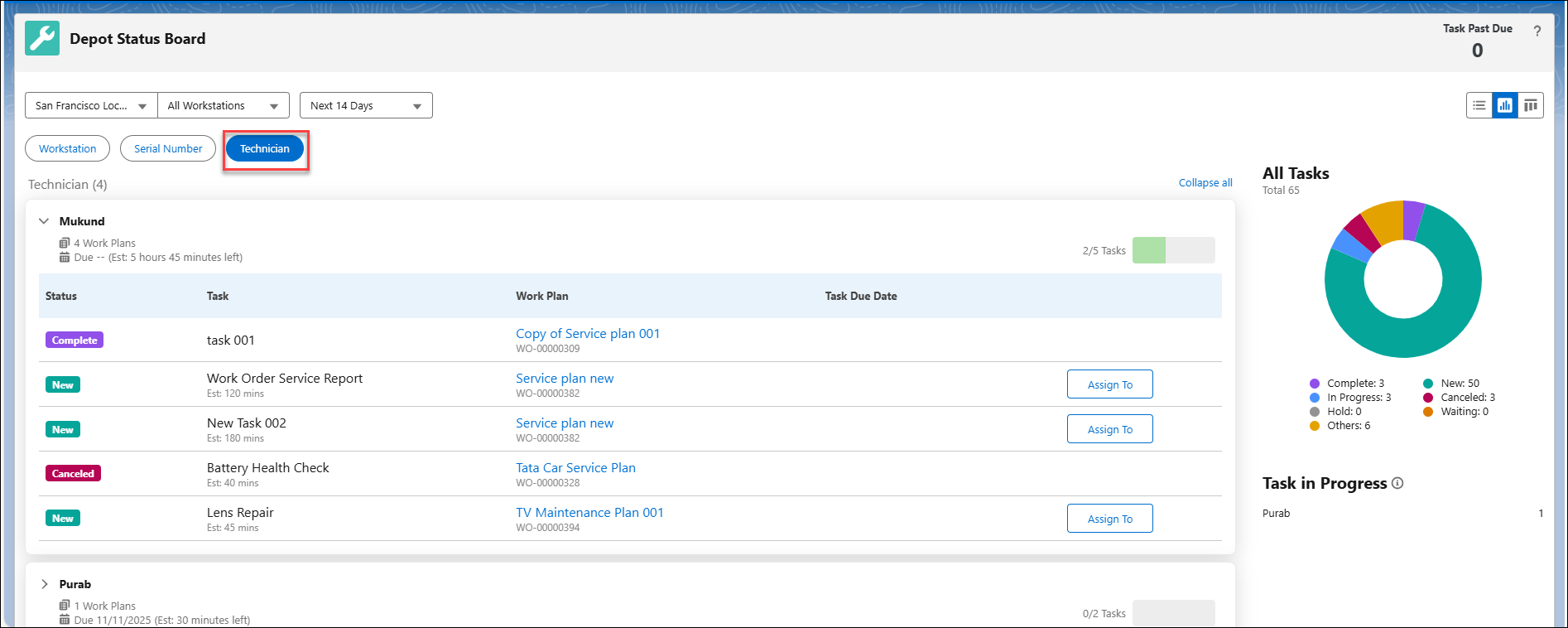The image size is (1568, 628).
Task: Click the WO-00000394 work order number
Action: tap(548, 527)
